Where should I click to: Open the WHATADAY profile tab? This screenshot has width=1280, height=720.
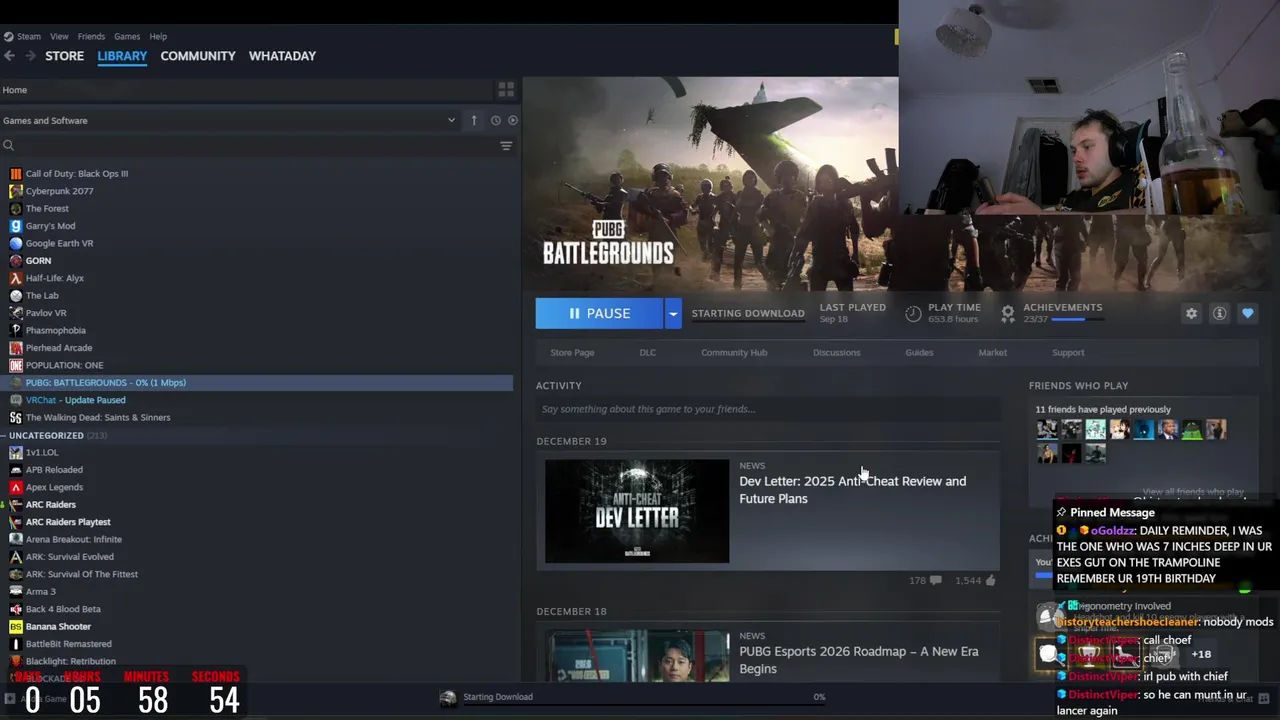pyautogui.click(x=282, y=56)
